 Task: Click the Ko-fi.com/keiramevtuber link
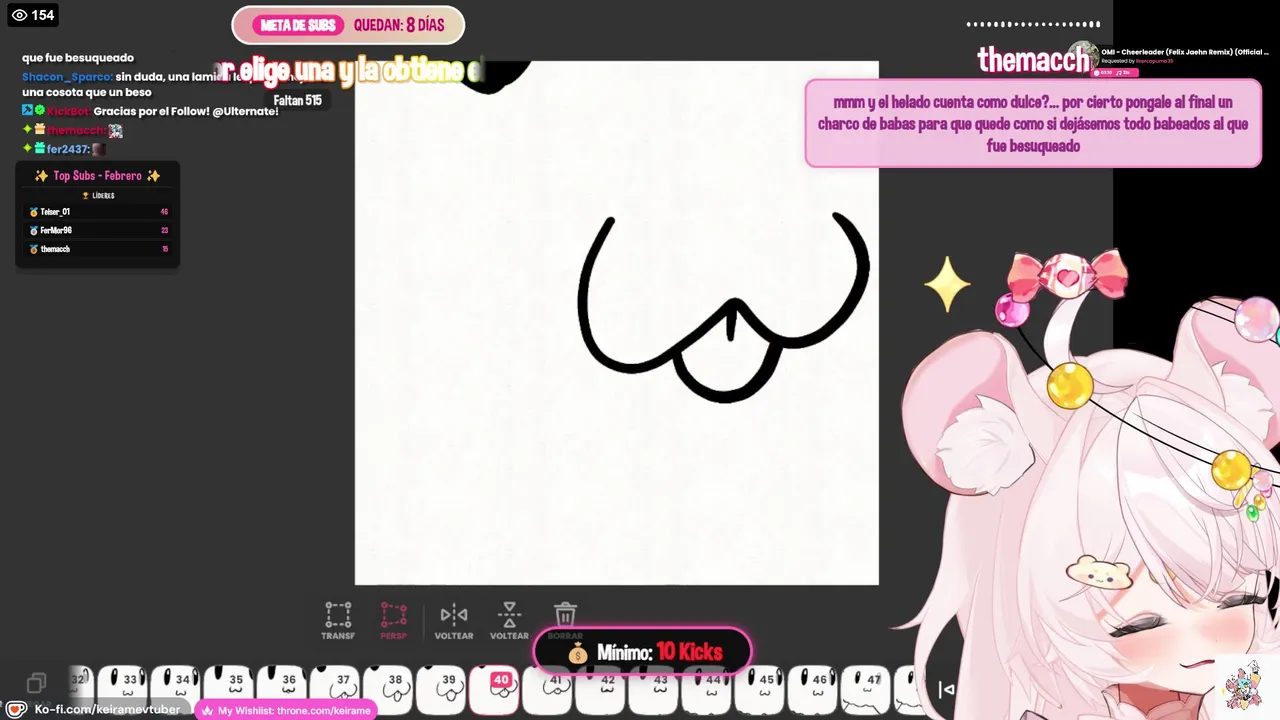[107, 709]
